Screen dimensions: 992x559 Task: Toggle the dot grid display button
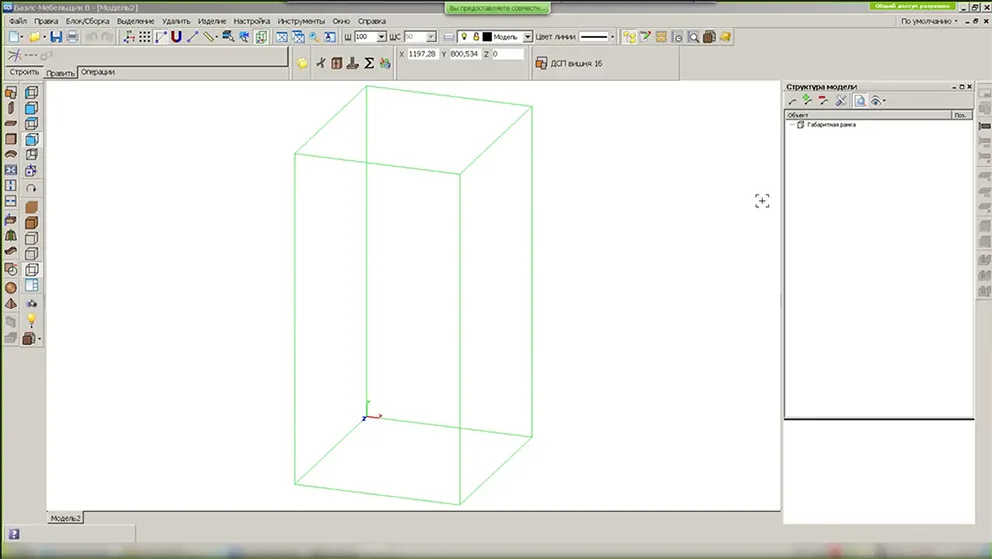(x=144, y=37)
